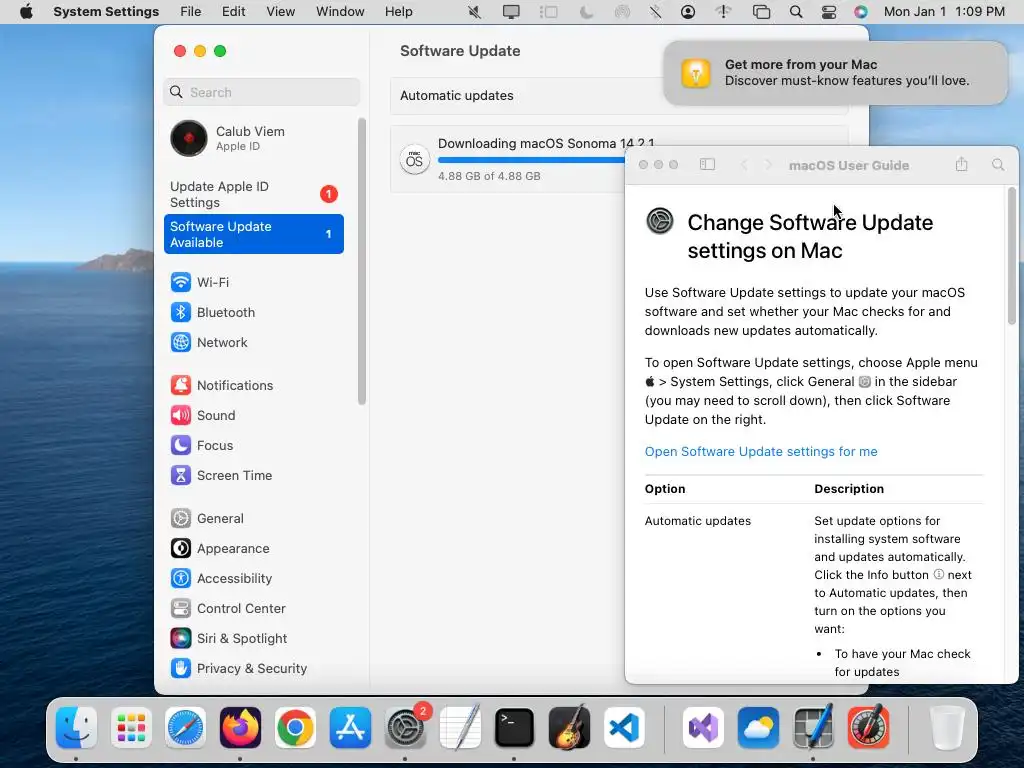The height and width of the screenshot is (768, 1024).
Task: Click System Settings icon in the Dock
Action: [405, 727]
